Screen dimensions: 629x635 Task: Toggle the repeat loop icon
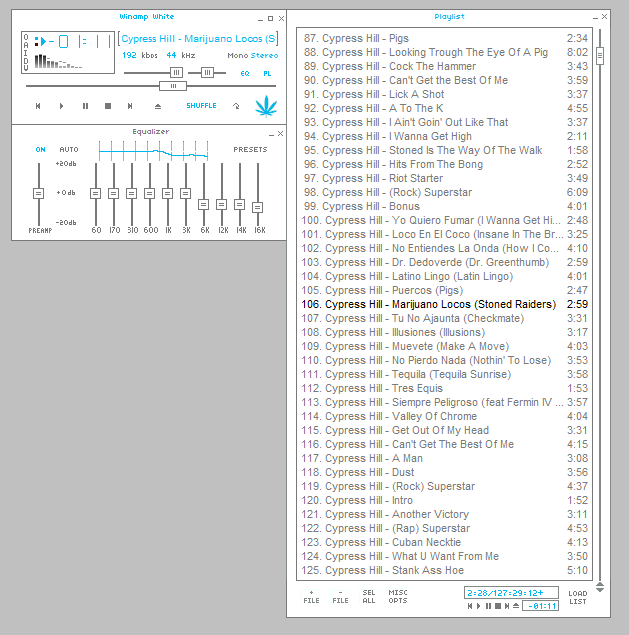pos(236,105)
